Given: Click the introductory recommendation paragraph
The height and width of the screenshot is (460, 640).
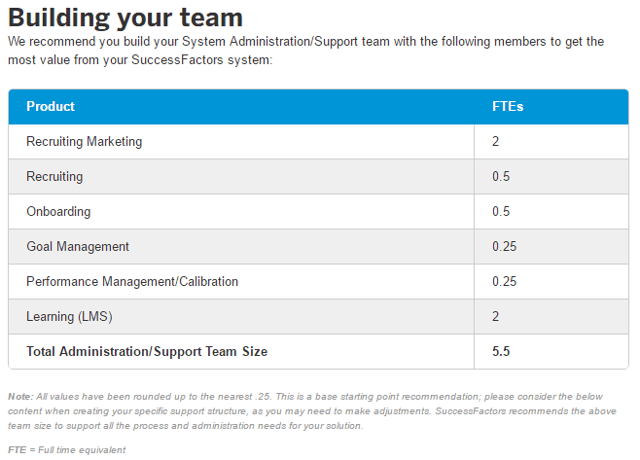Looking at the screenshot, I should (x=305, y=51).
